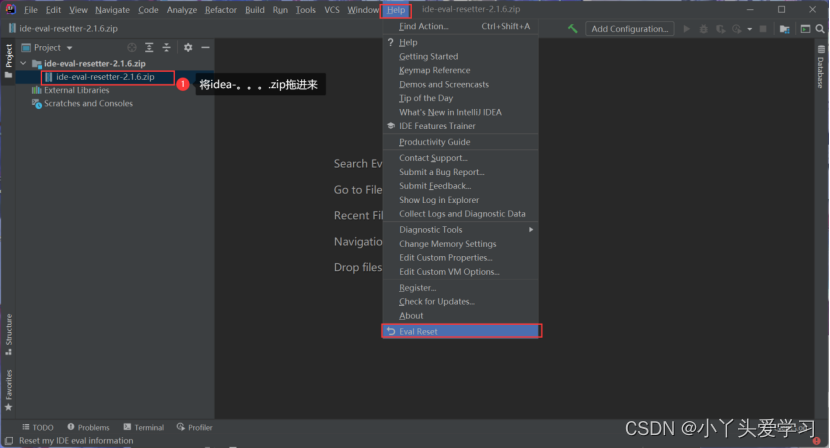
Task: Open the Favorites tool window
Action: 8,390
